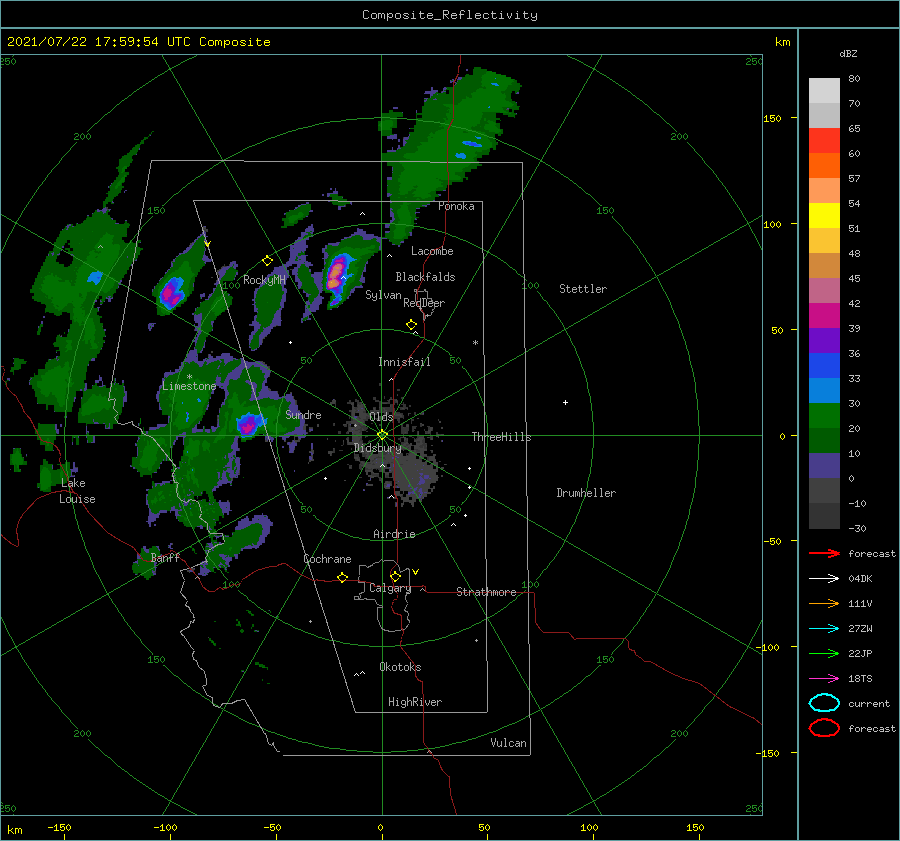Click the Didsbury town label
The image size is (900, 841).
pos(377,448)
